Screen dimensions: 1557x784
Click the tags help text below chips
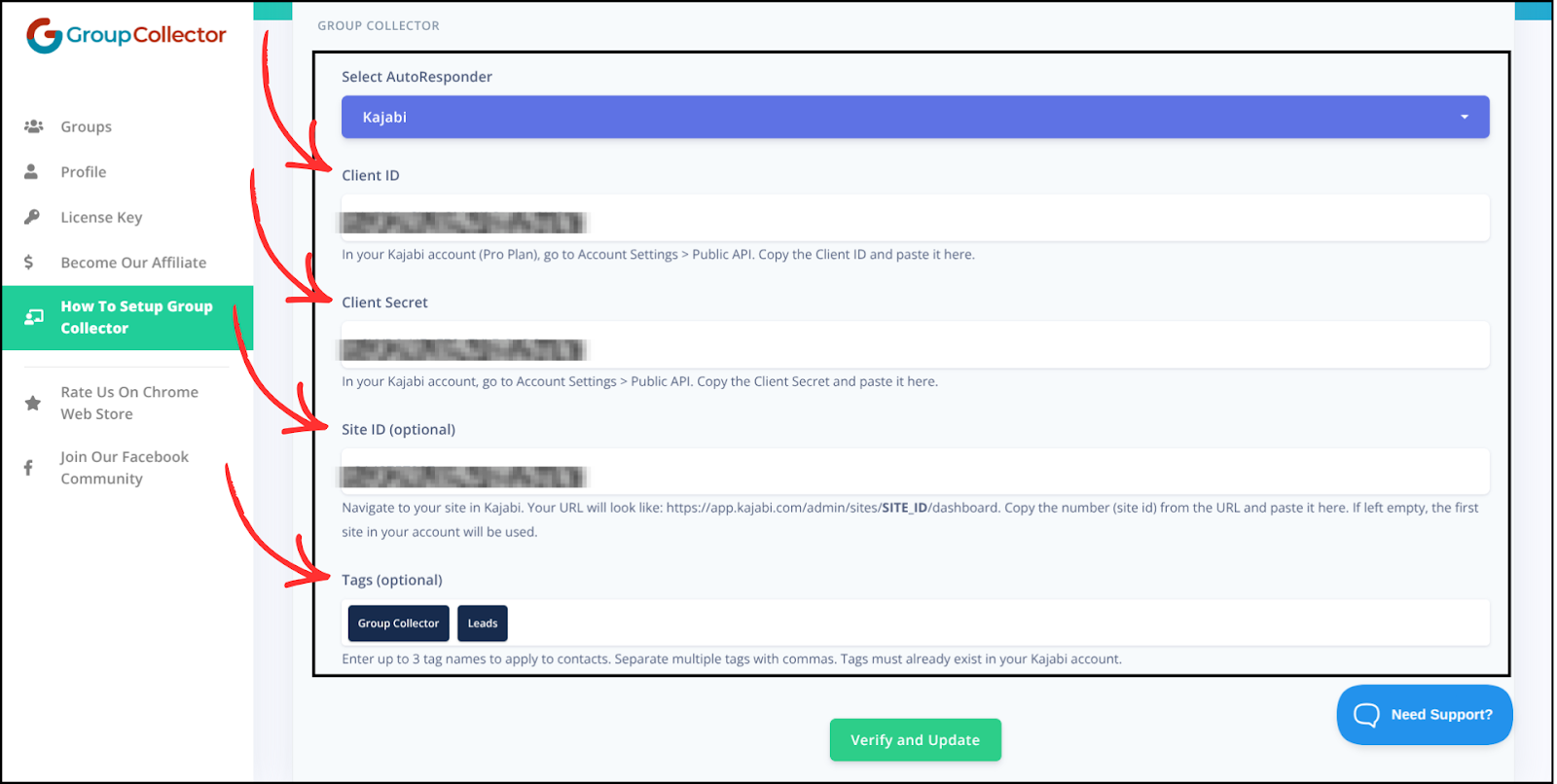[x=732, y=659]
